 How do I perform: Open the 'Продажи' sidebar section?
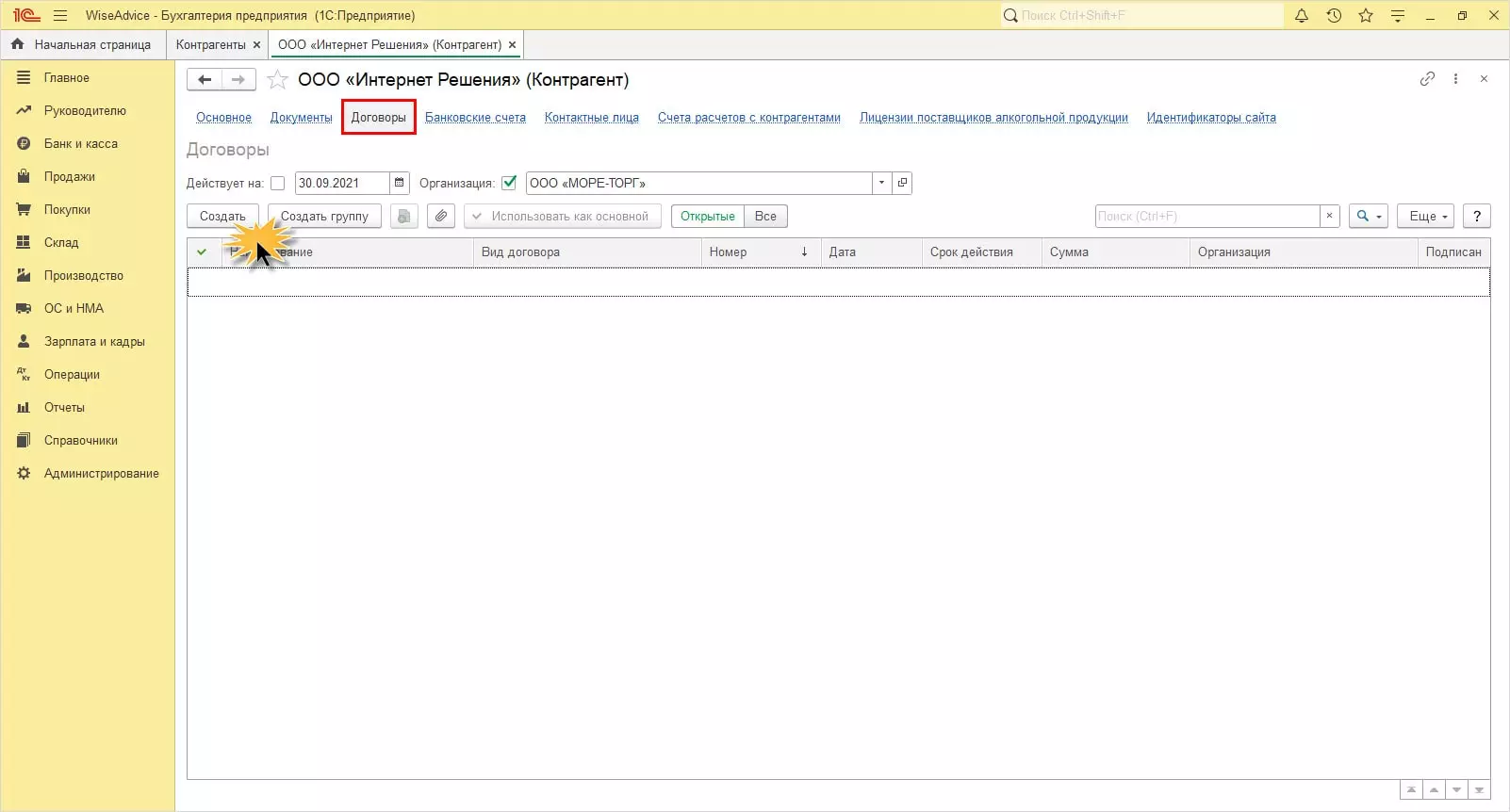[x=69, y=176]
